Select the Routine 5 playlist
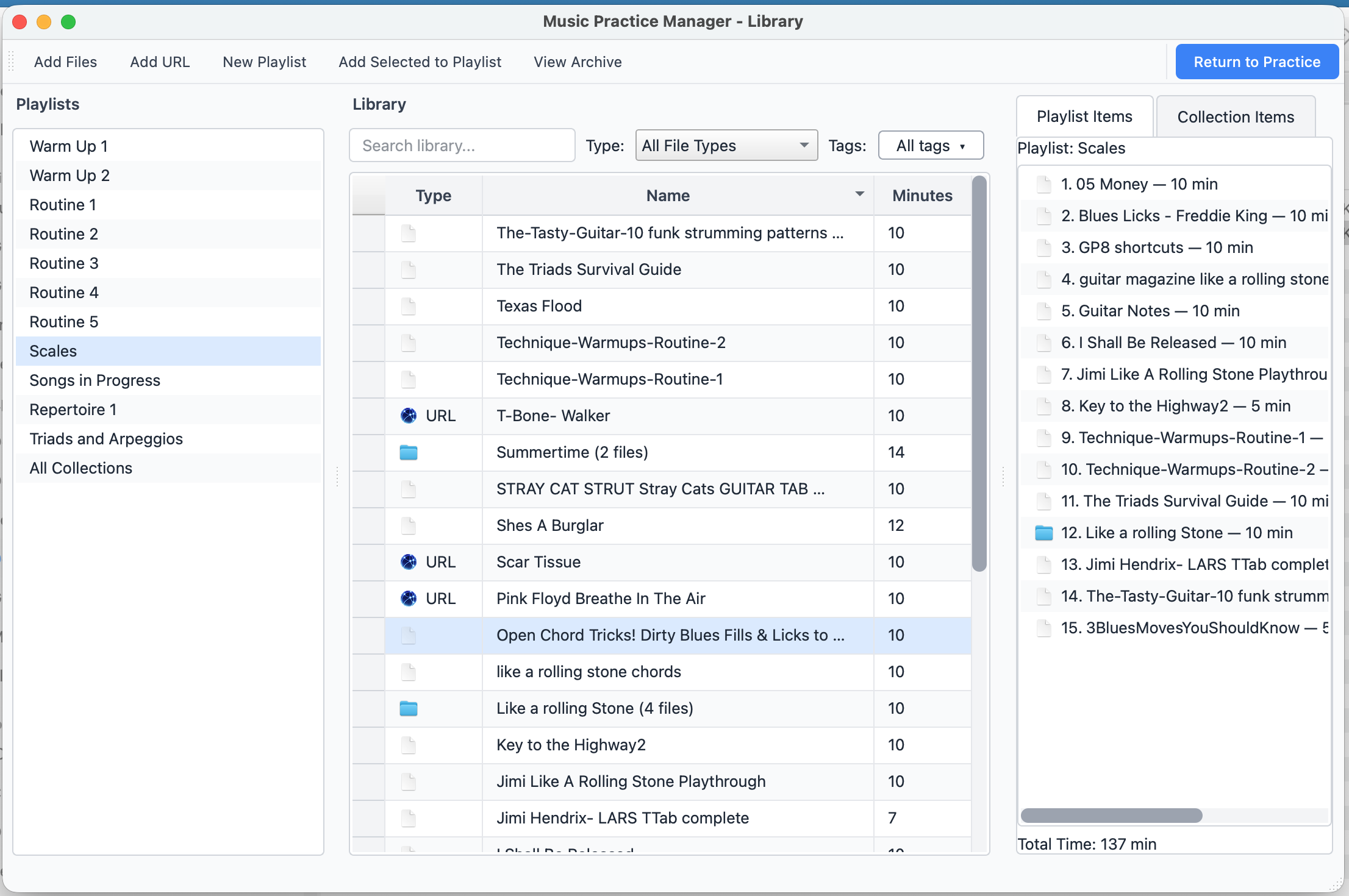1349x896 pixels. (168, 322)
